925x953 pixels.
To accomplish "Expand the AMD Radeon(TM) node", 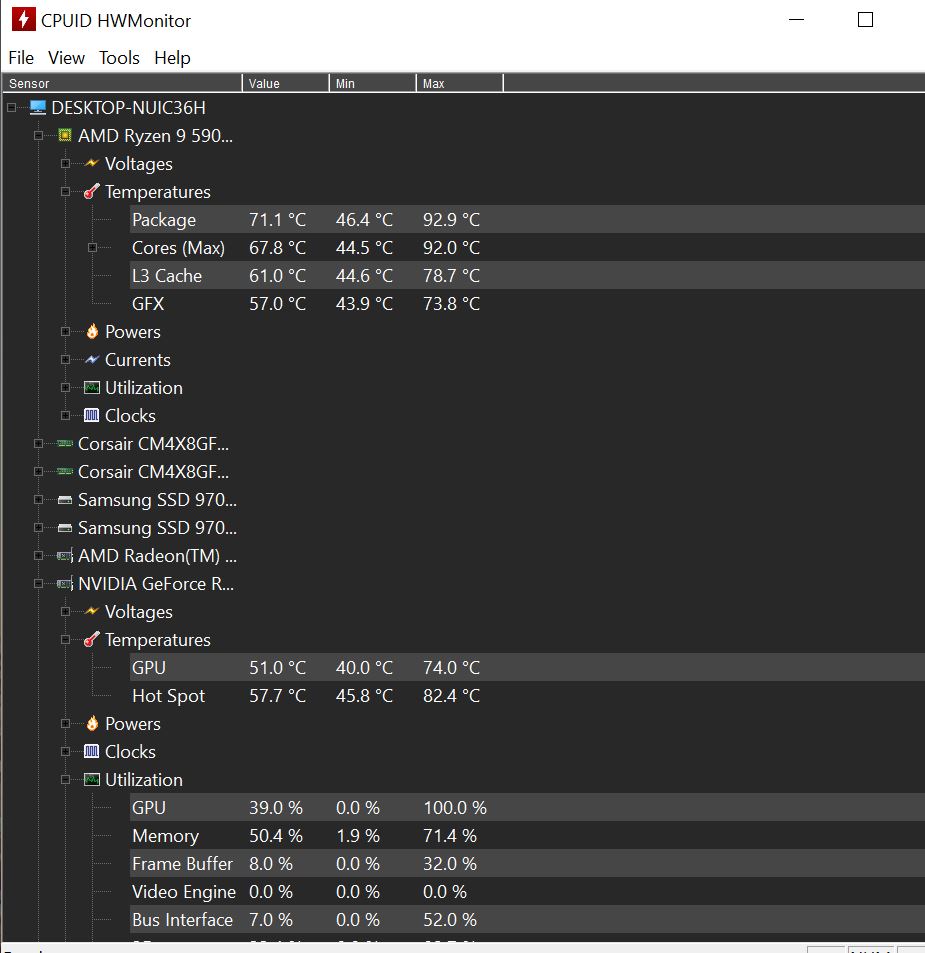I will point(38,556).
